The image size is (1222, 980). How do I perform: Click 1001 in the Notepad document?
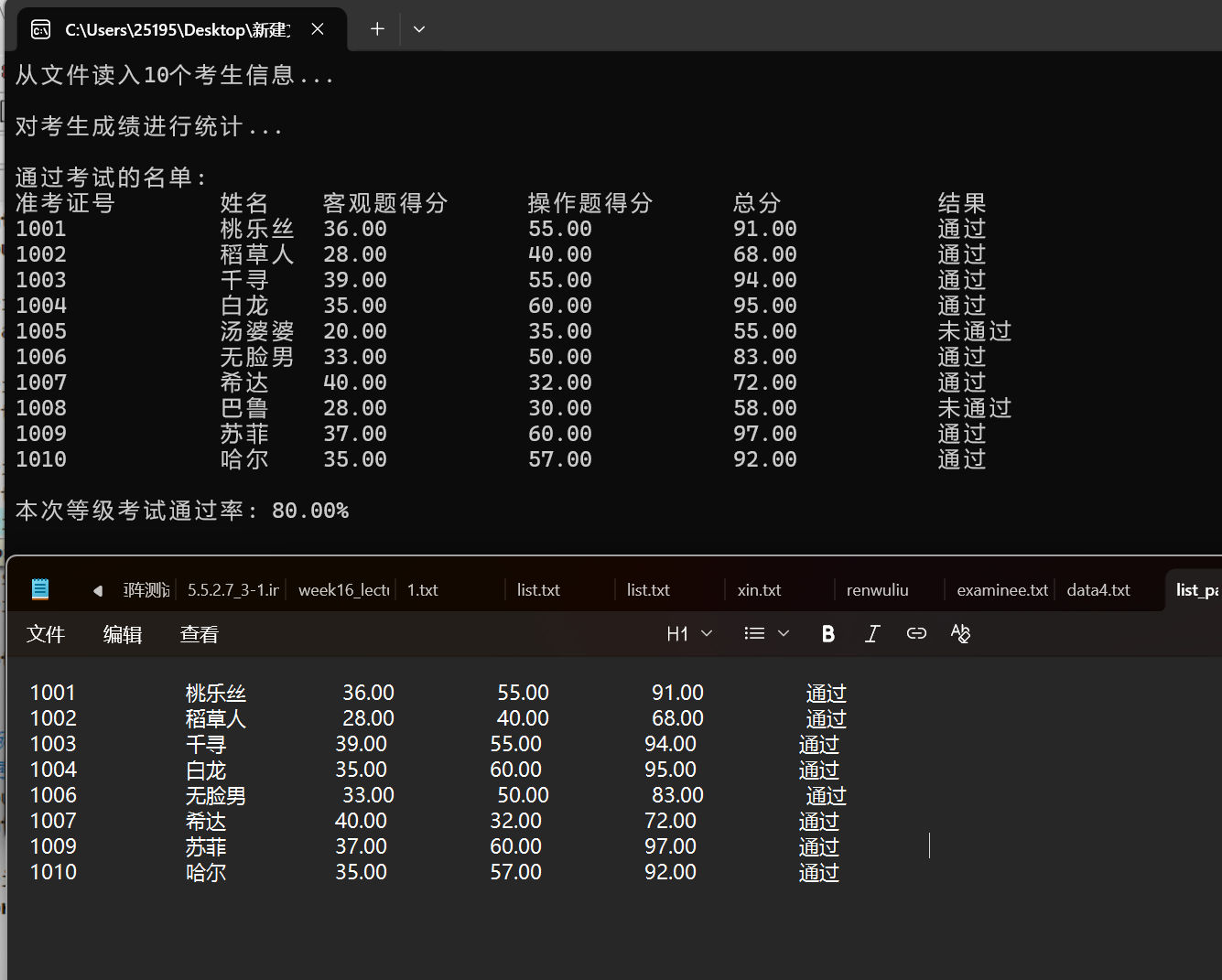pyautogui.click(x=52, y=694)
